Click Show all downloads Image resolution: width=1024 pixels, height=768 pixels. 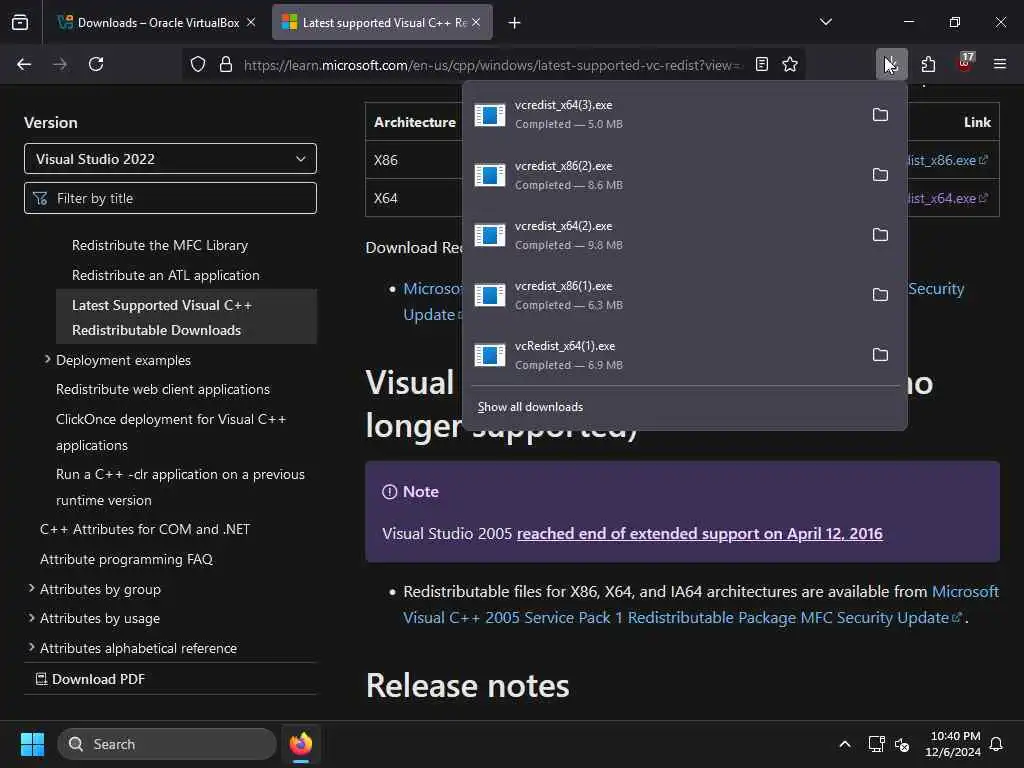pos(530,407)
